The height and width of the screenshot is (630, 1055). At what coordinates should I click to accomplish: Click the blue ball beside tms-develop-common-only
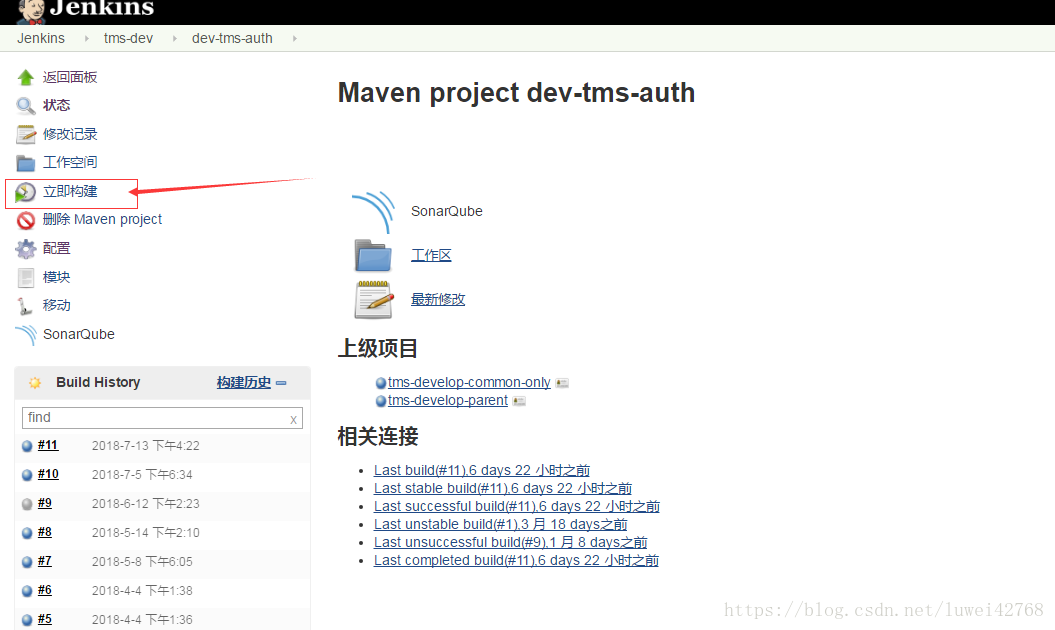click(381, 383)
